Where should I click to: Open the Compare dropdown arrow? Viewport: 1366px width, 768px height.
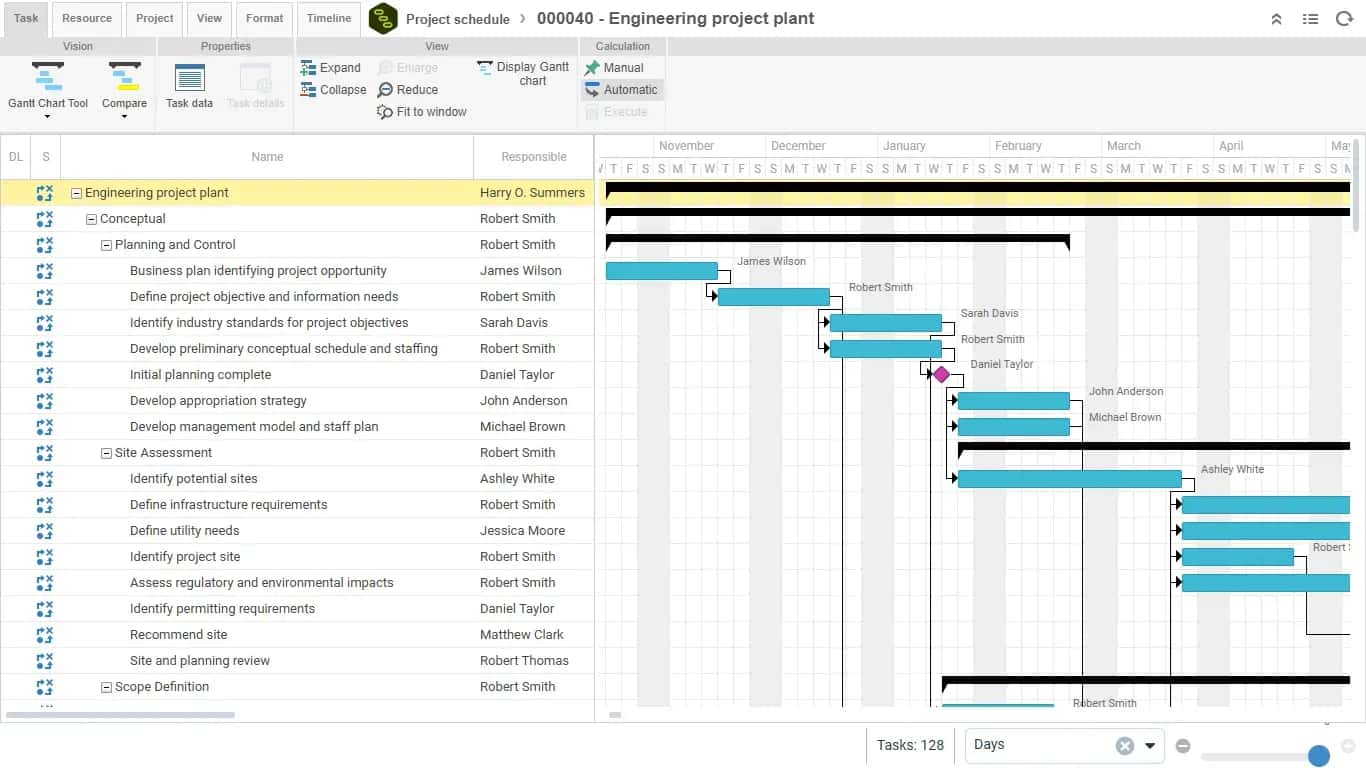124,117
